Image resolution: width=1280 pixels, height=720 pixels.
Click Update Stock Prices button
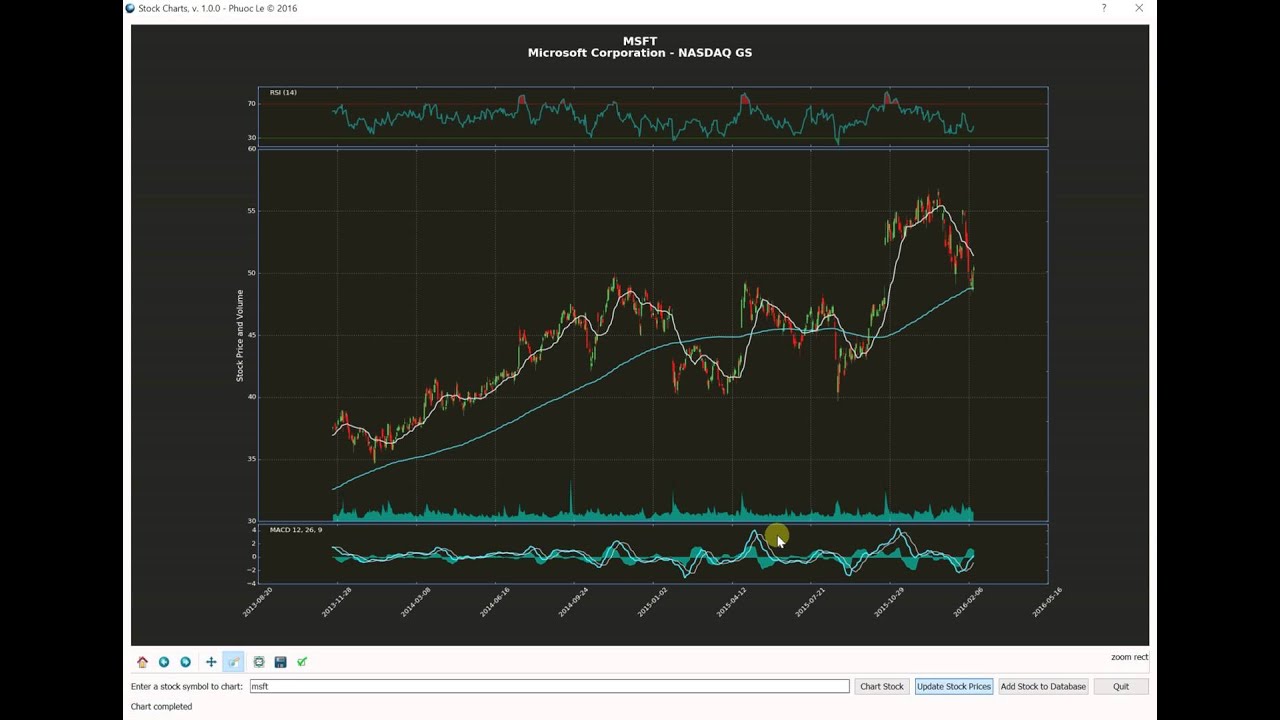pyautogui.click(x=954, y=686)
